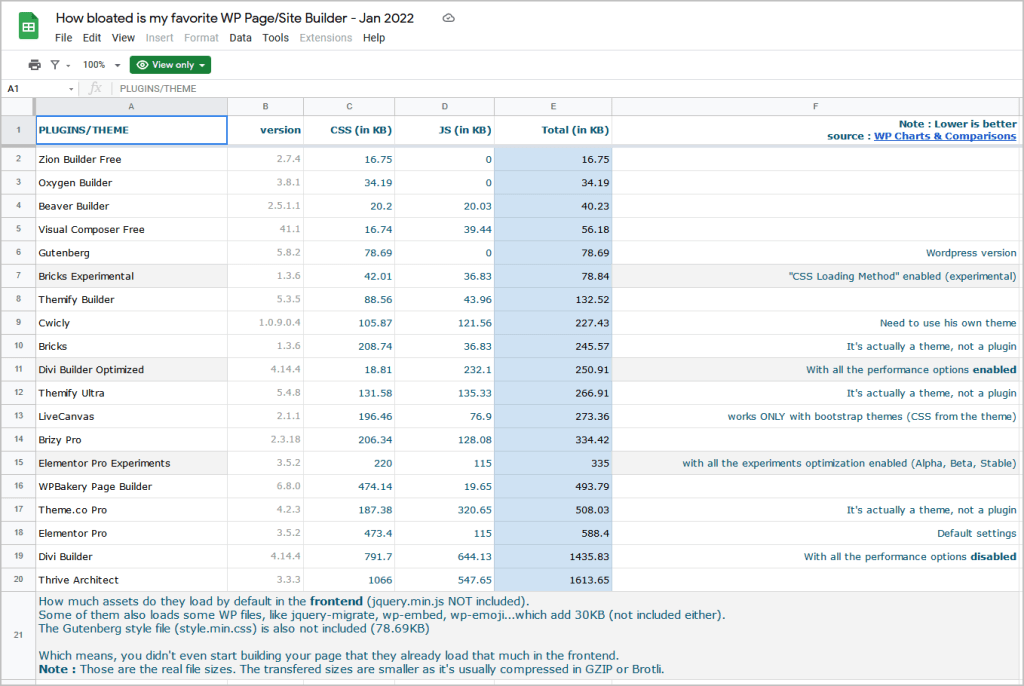Select the 644.13 JS value cell
The width and height of the screenshot is (1024, 686).
click(445, 557)
